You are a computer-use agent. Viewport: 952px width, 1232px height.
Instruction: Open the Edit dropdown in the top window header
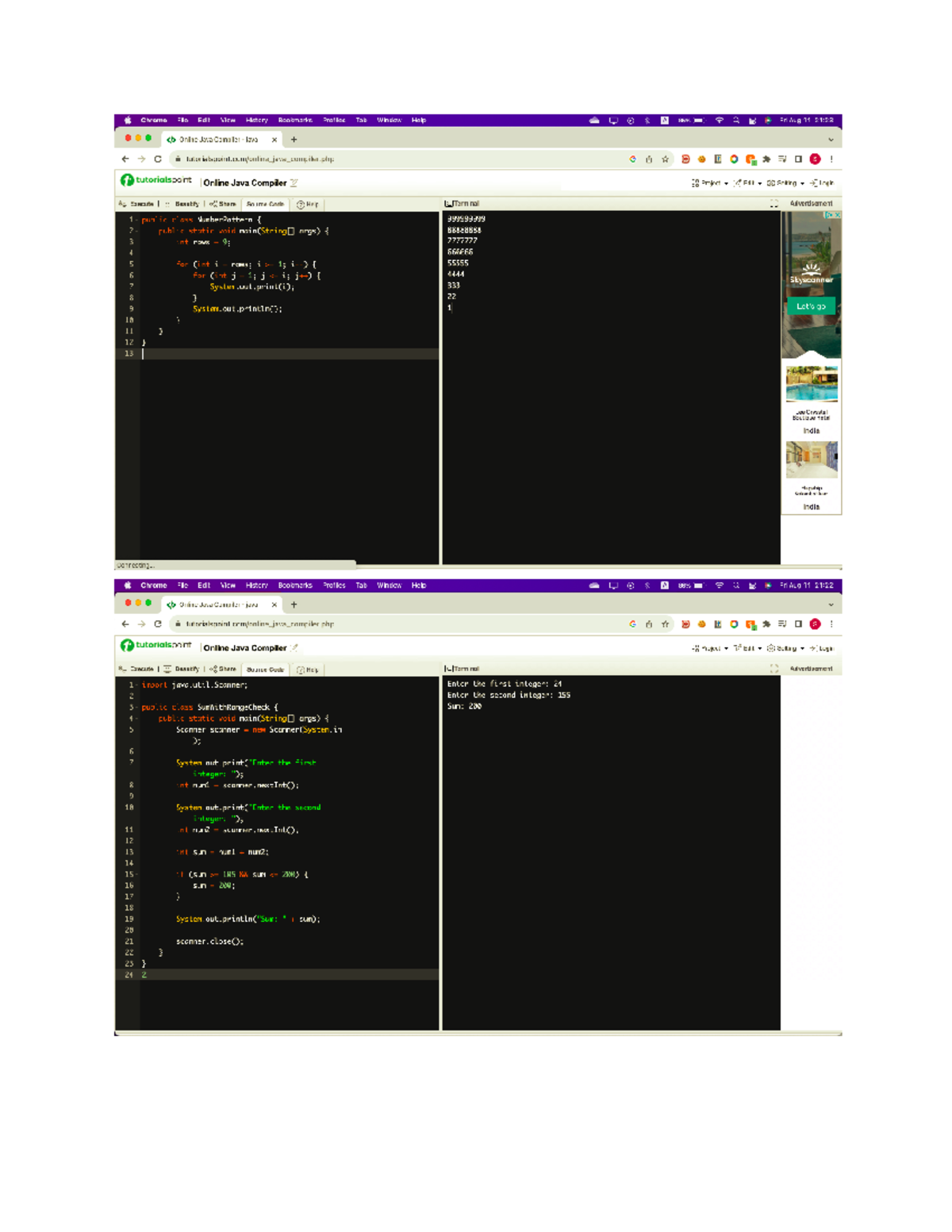click(747, 183)
